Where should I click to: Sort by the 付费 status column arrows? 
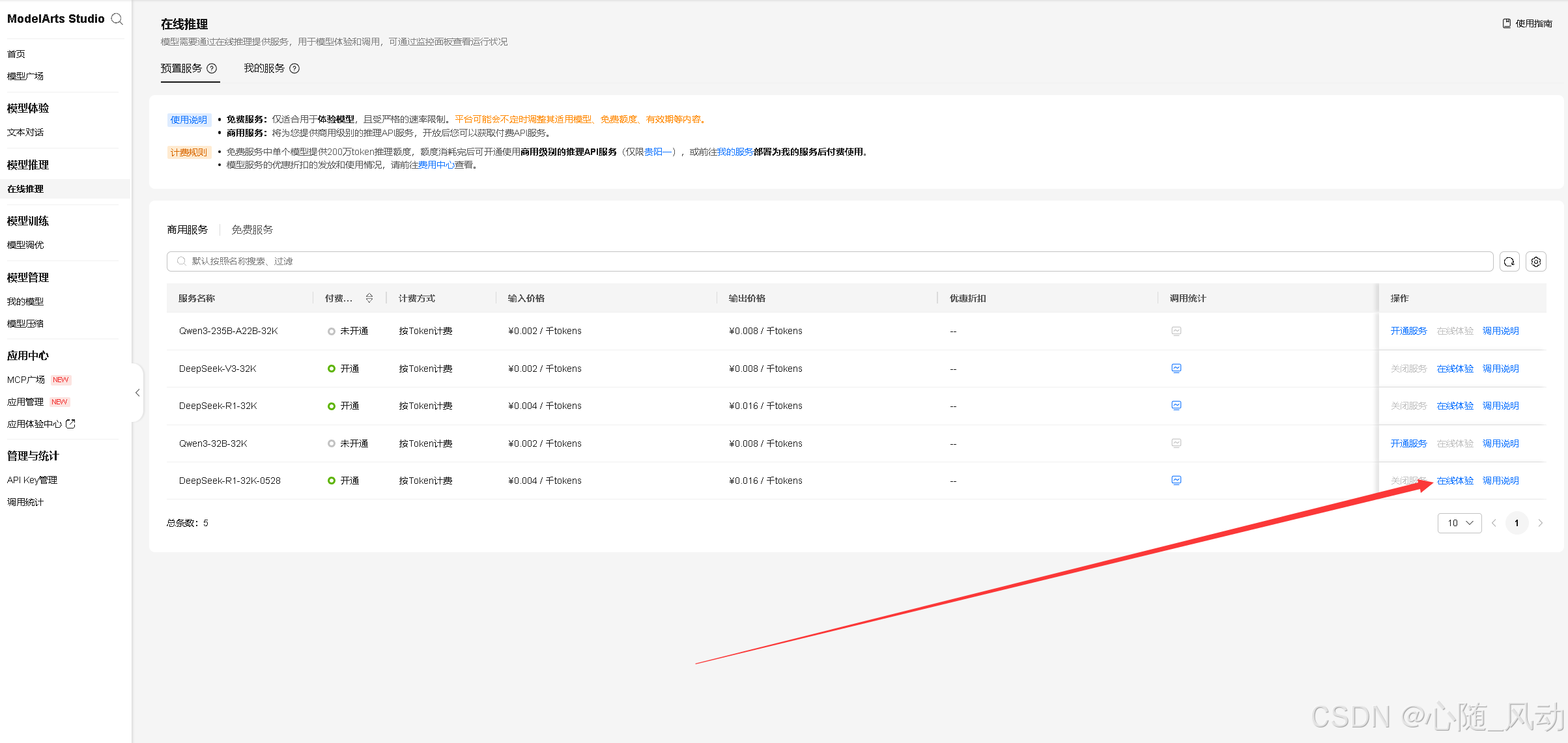coord(369,298)
